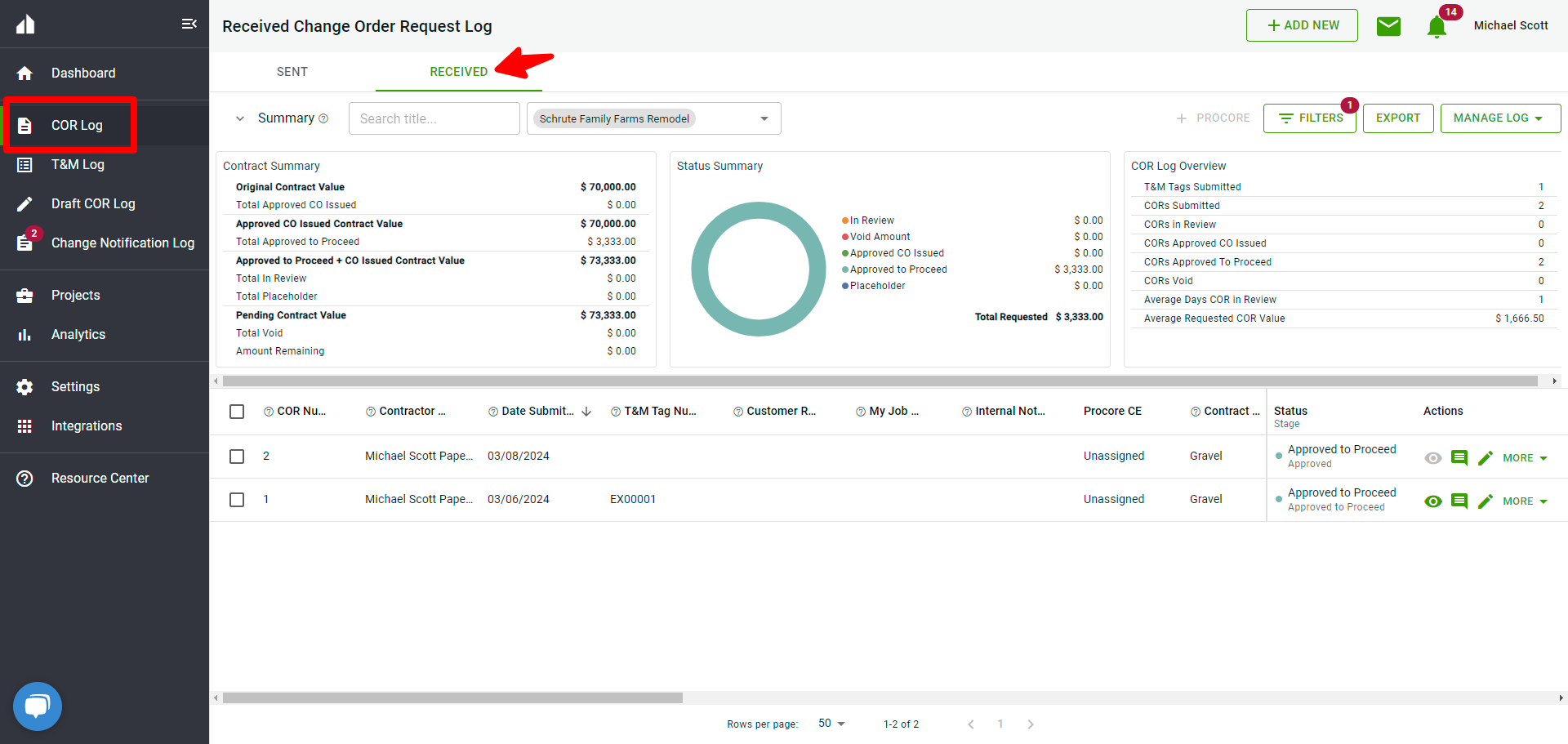Toggle view eye icon for COR 2
The image size is (1568, 744).
(x=1433, y=457)
